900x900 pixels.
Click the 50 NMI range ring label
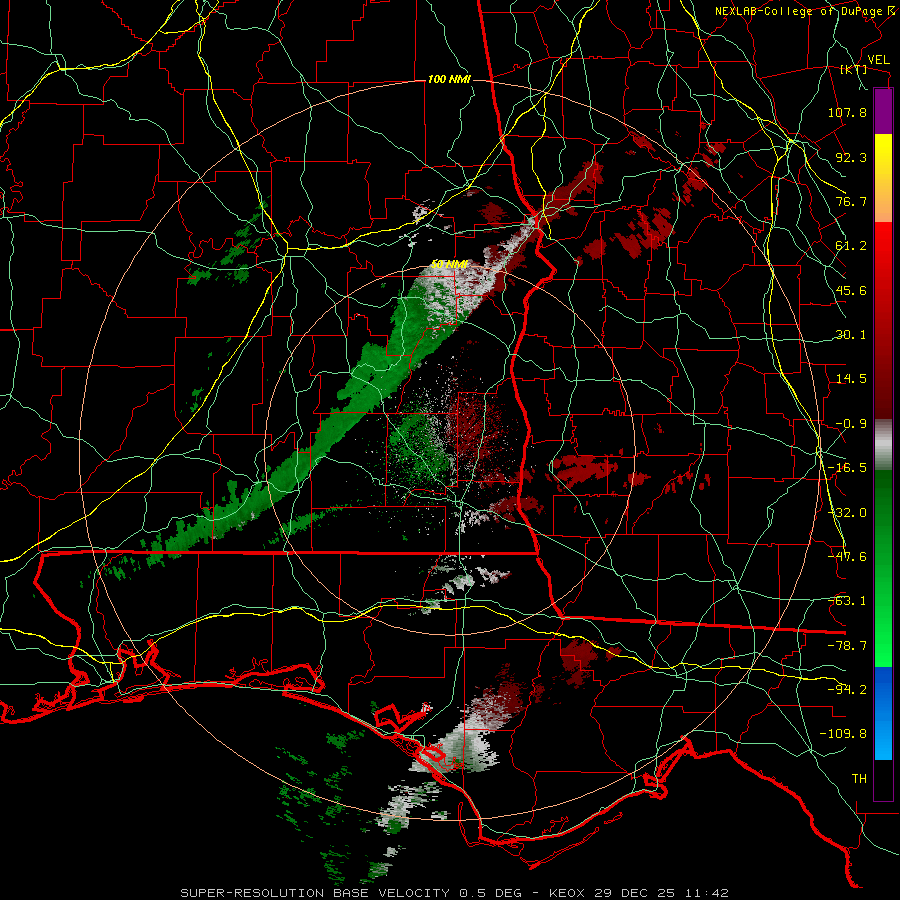449,265
